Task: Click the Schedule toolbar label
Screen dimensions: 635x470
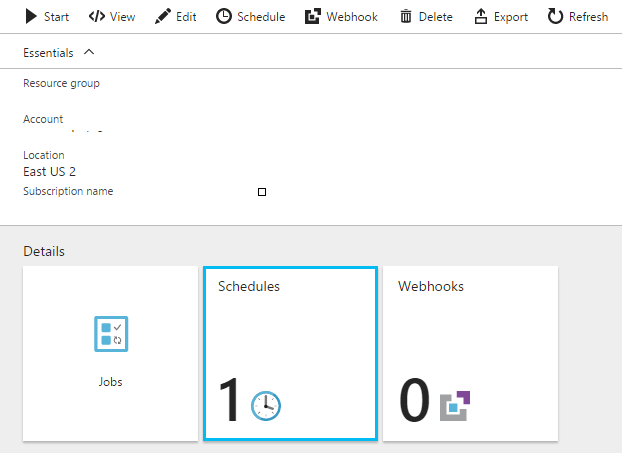Action: (261, 17)
